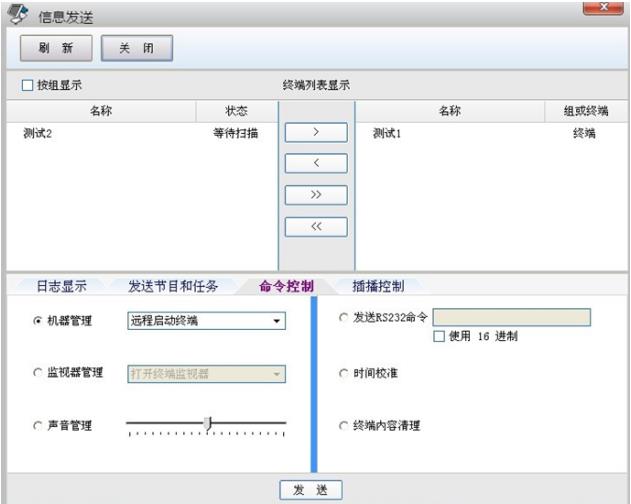Switch to the 日志显示 tab
The height and width of the screenshot is (504, 631).
click(62, 286)
